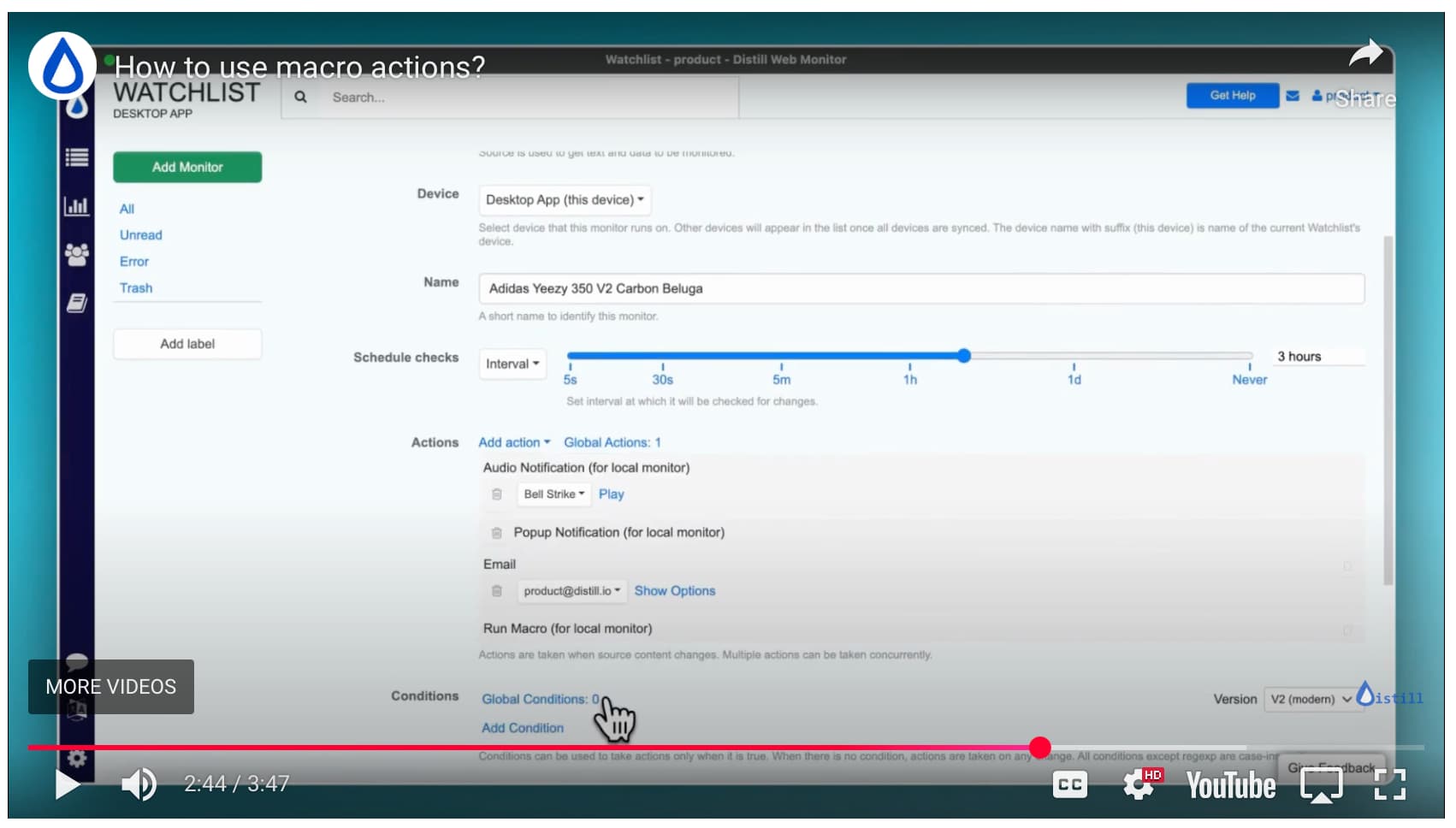Click Popup Notification (for local monitor) text
This screenshot has height=828, width=1456.
tap(619, 532)
